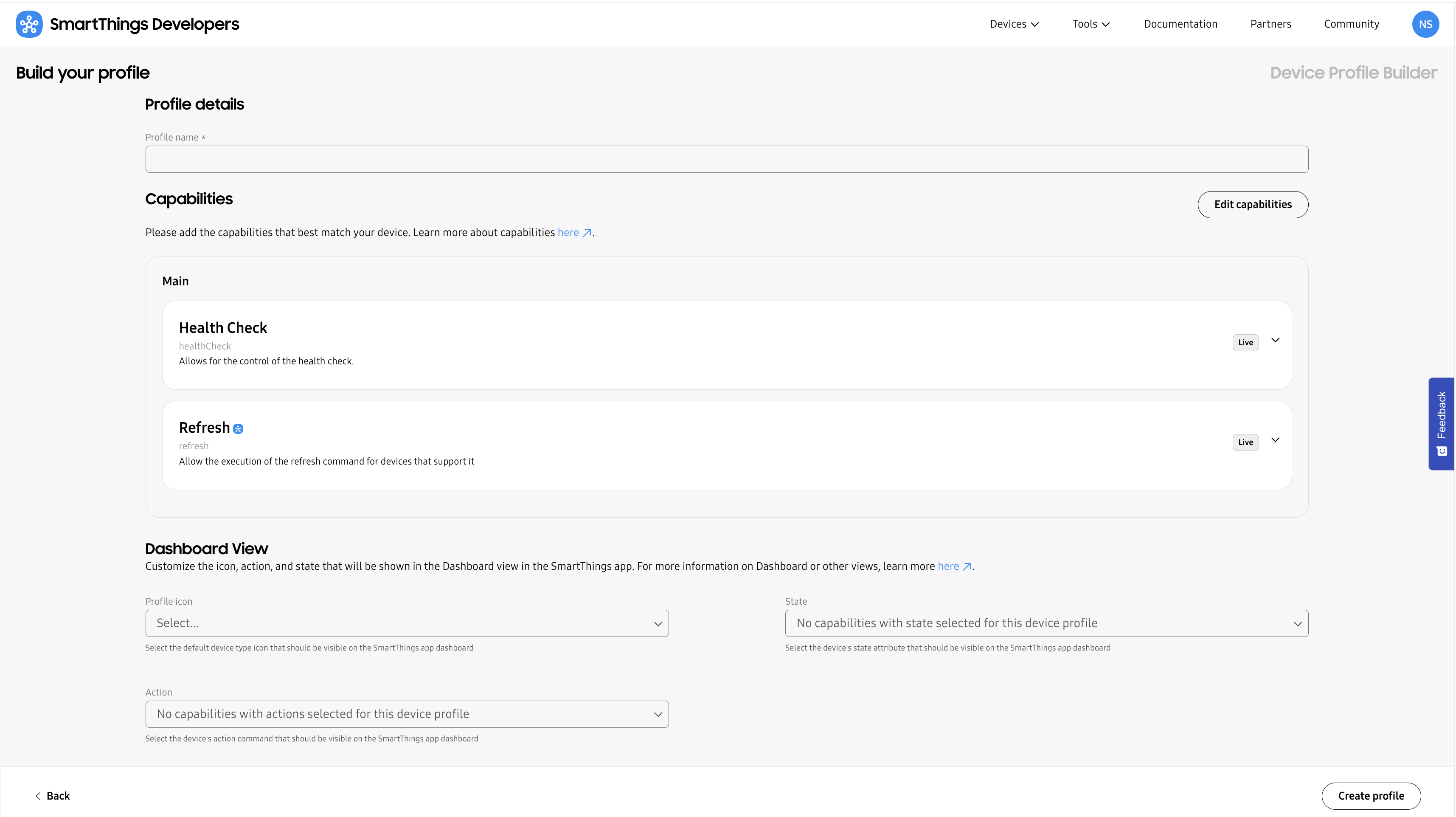Click the Live badge on Refresh
The height and width of the screenshot is (817, 1456).
tap(1245, 442)
